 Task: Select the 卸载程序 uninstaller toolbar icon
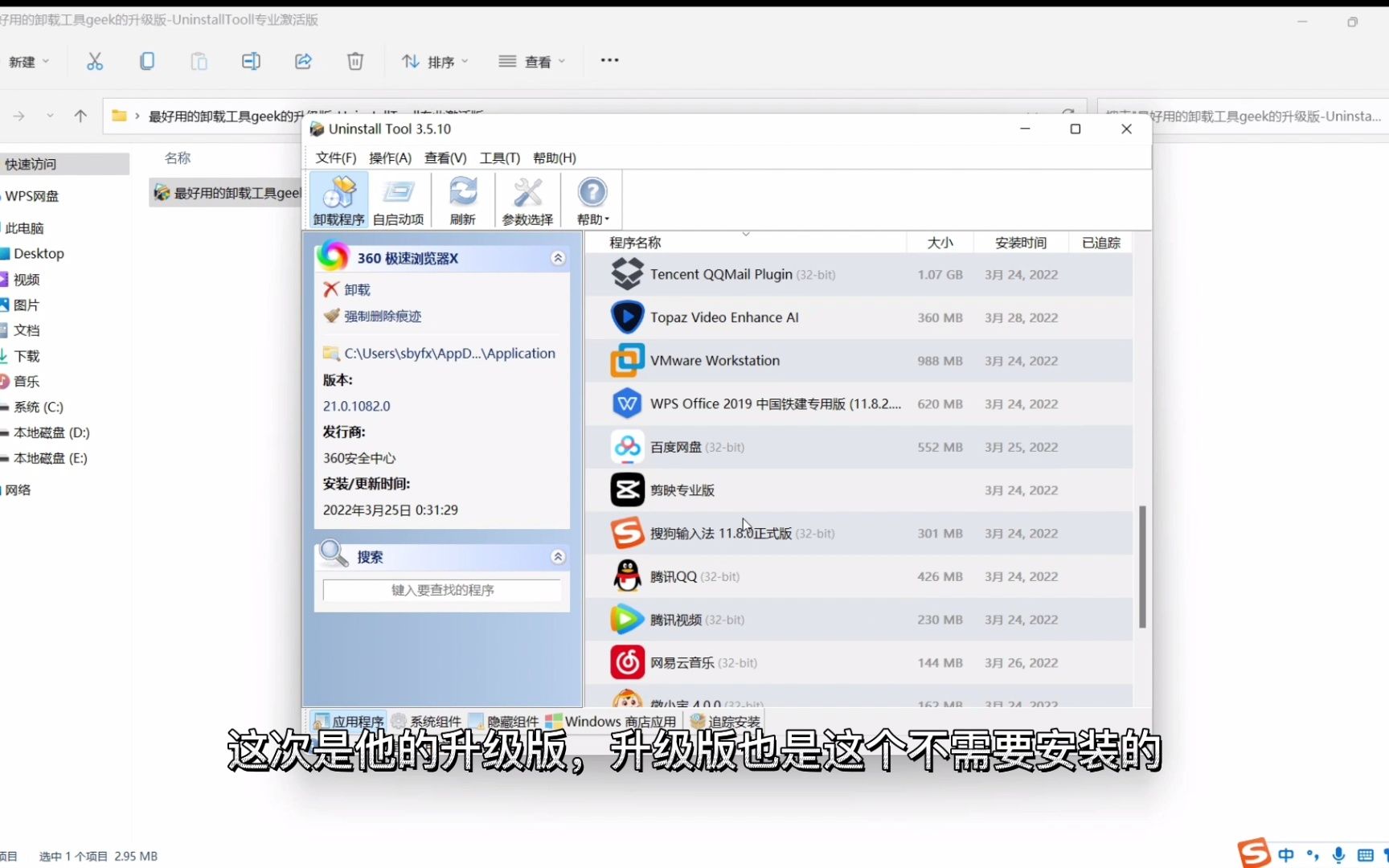[338, 200]
